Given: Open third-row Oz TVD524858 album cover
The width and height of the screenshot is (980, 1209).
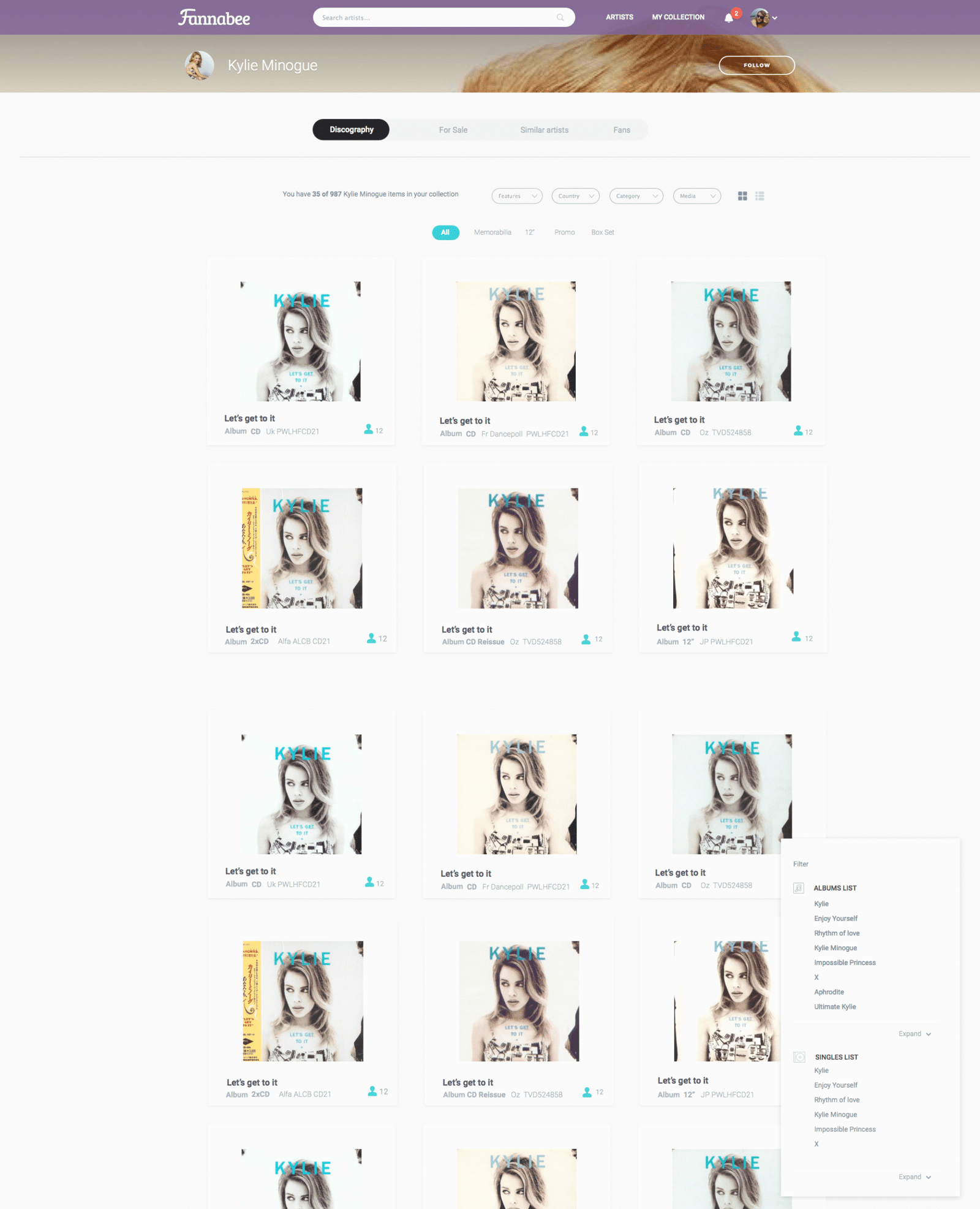Looking at the screenshot, I should (x=732, y=794).
